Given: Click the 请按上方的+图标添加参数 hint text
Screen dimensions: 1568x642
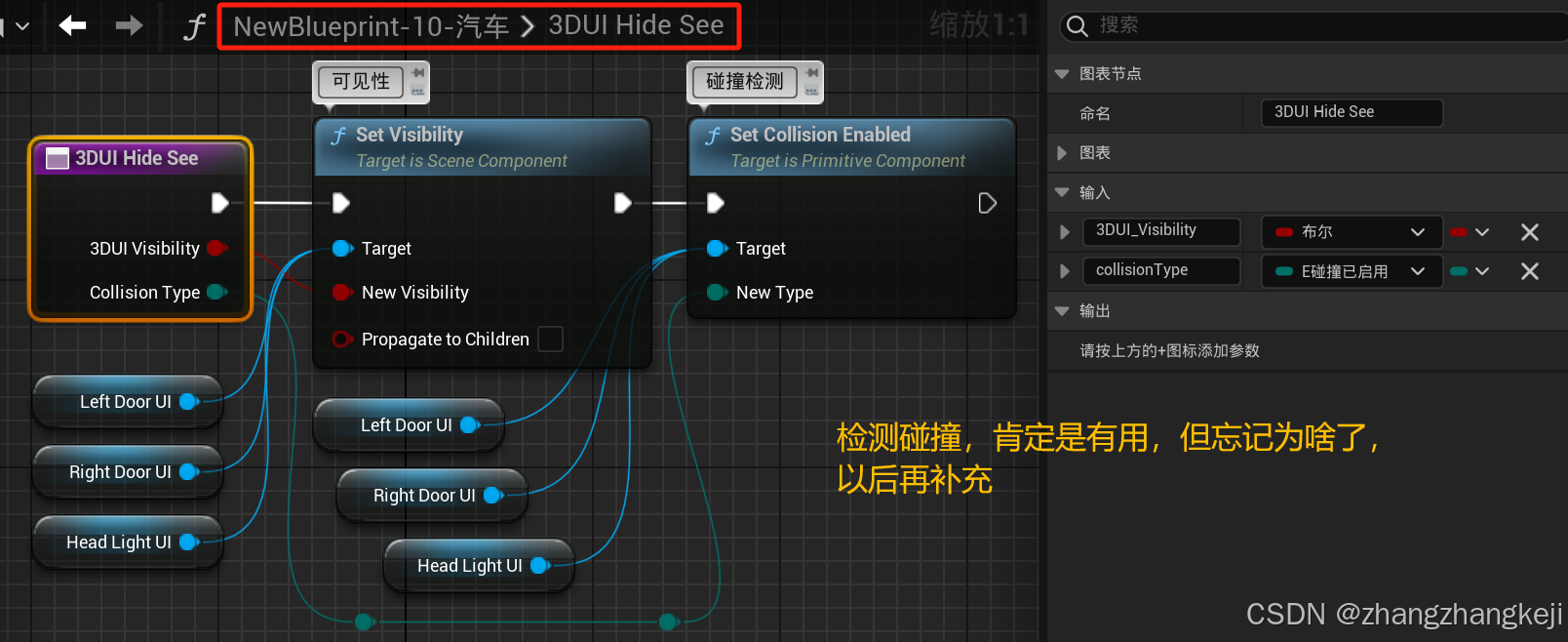Looking at the screenshot, I should click(x=1169, y=350).
